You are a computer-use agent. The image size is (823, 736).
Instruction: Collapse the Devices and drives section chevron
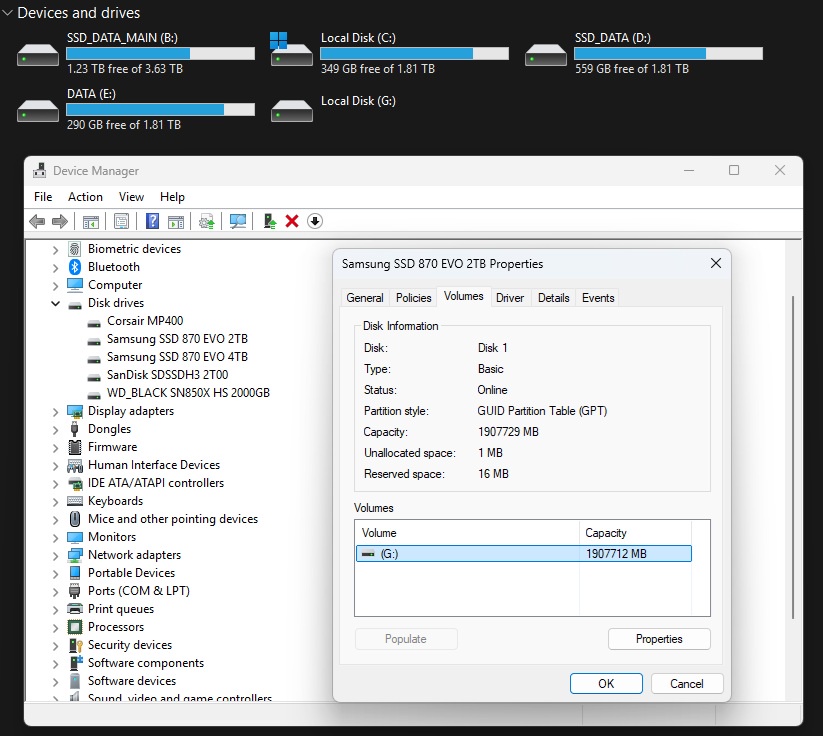(7, 13)
